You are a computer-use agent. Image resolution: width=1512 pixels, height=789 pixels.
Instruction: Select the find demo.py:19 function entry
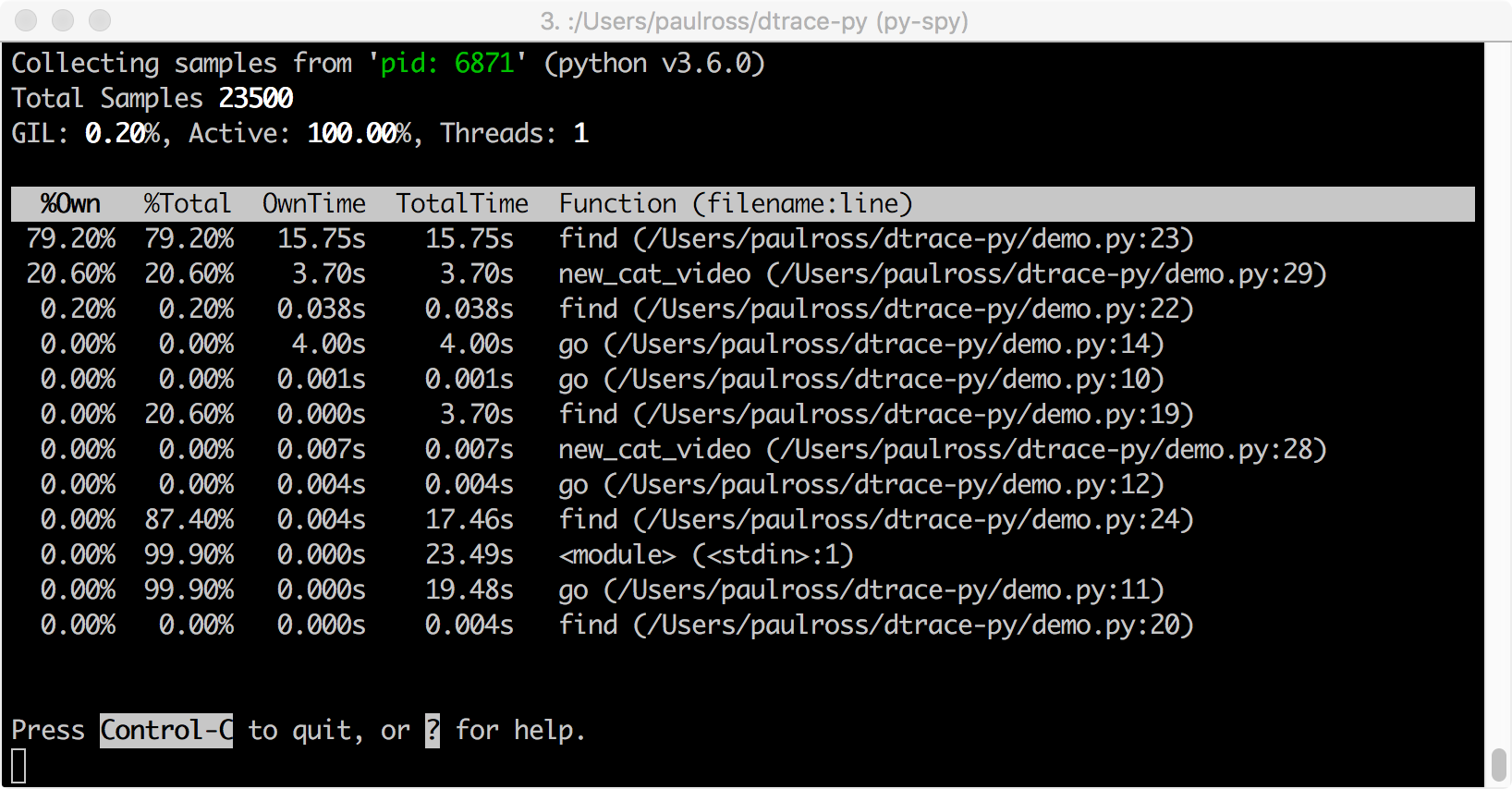click(x=876, y=415)
